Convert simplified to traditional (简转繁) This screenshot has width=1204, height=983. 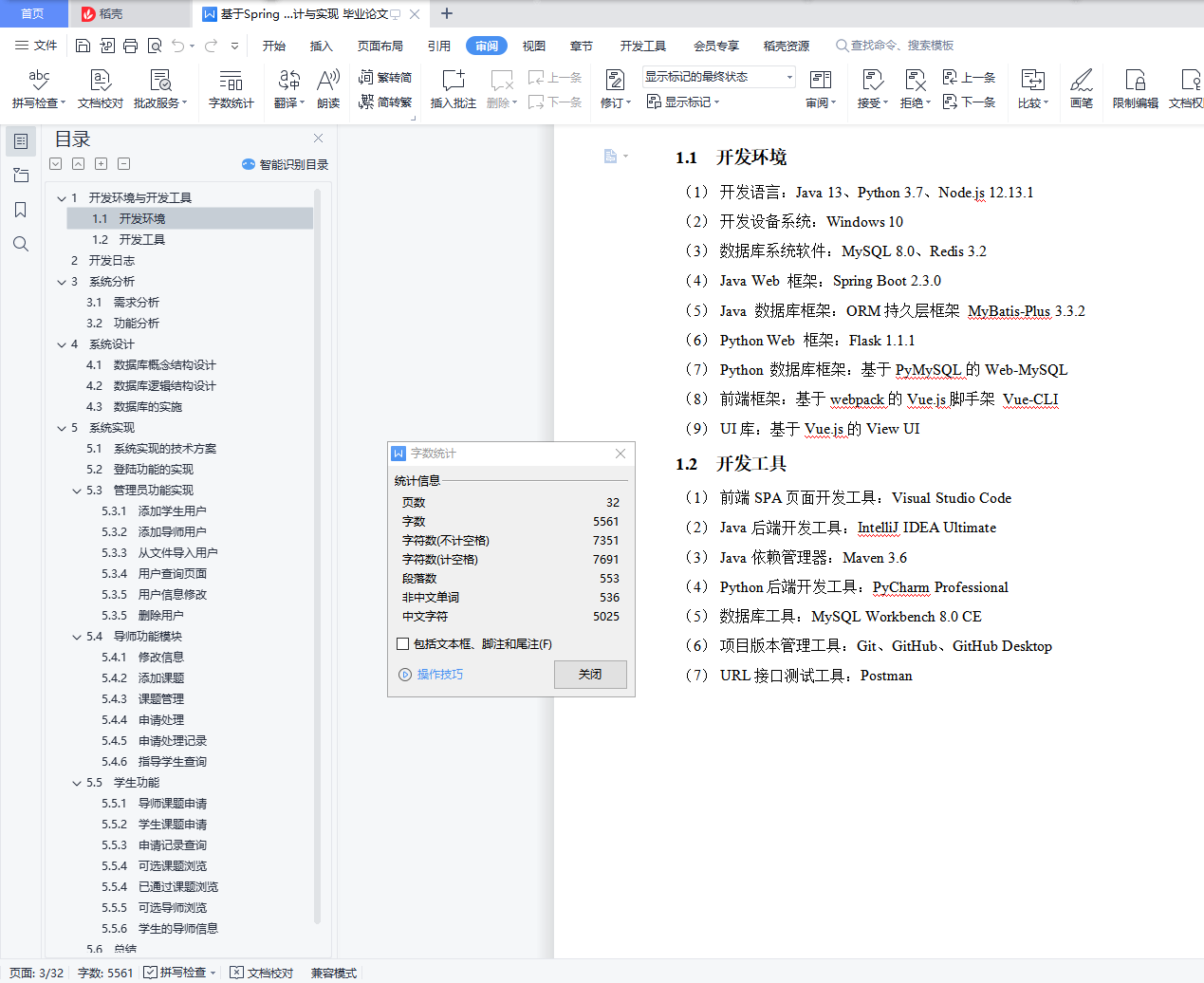[x=385, y=102]
